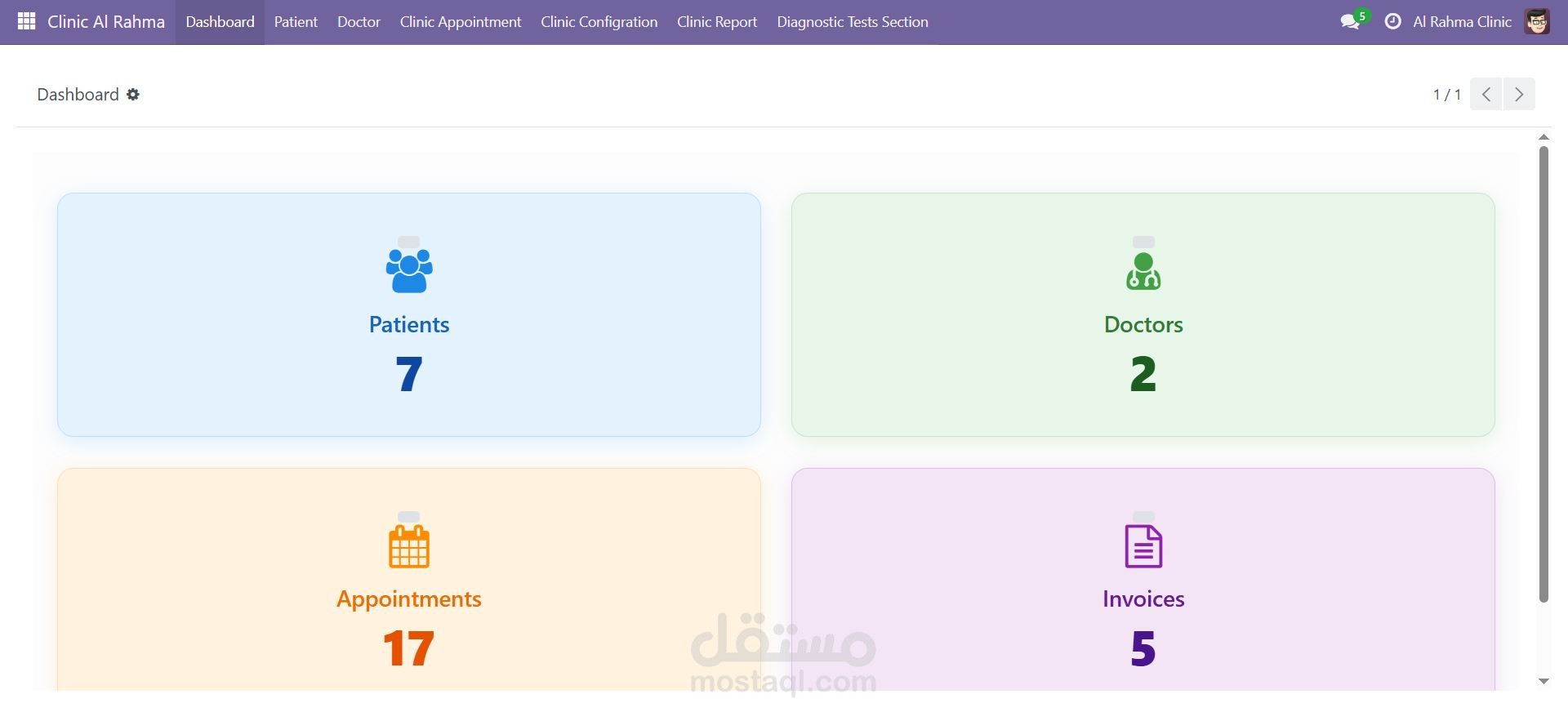Open the Doctor menu
The width and height of the screenshot is (1568, 712).
point(359,22)
